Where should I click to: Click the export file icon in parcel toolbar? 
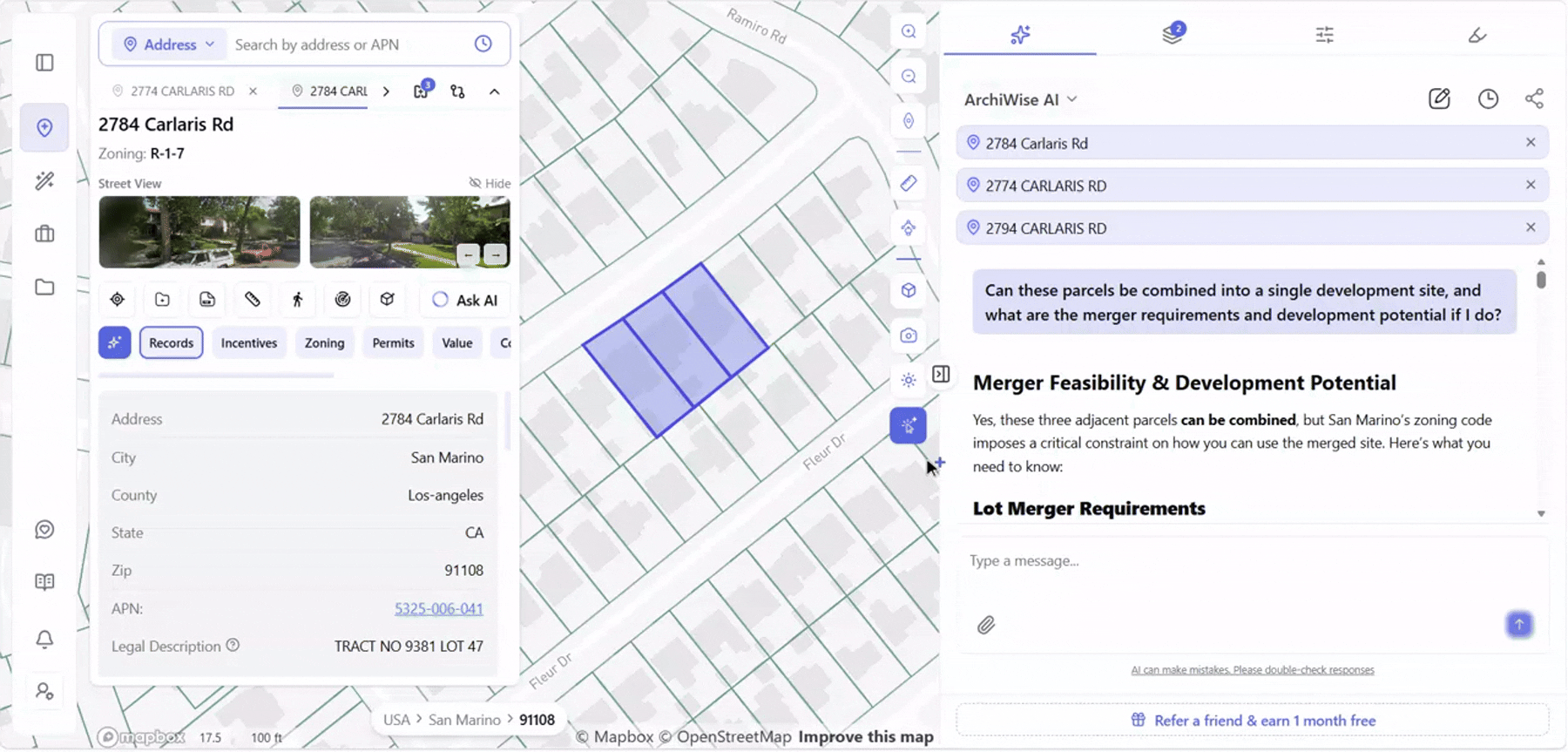coord(207,300)
